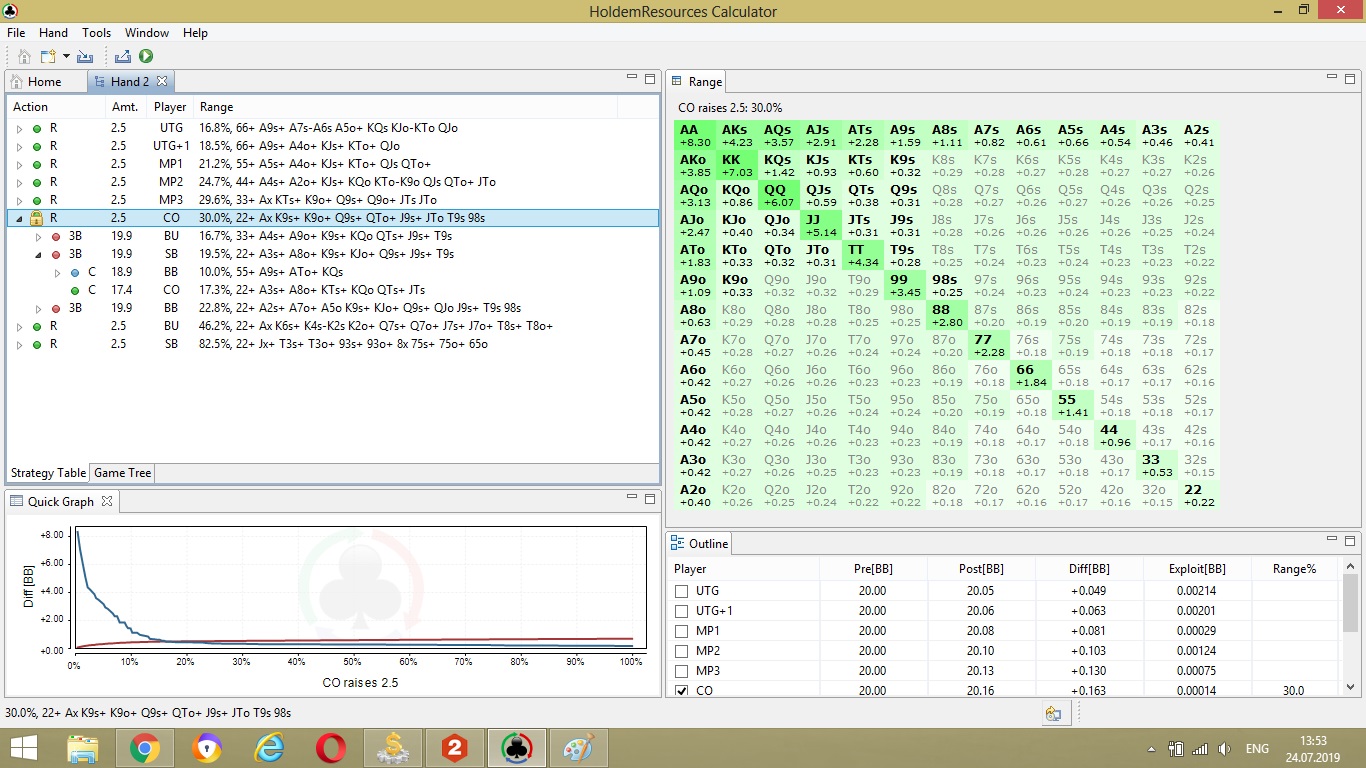Maximize the Quick Graph panel
The width and height of the screenshot is (1366, 768).
[650, 498]
